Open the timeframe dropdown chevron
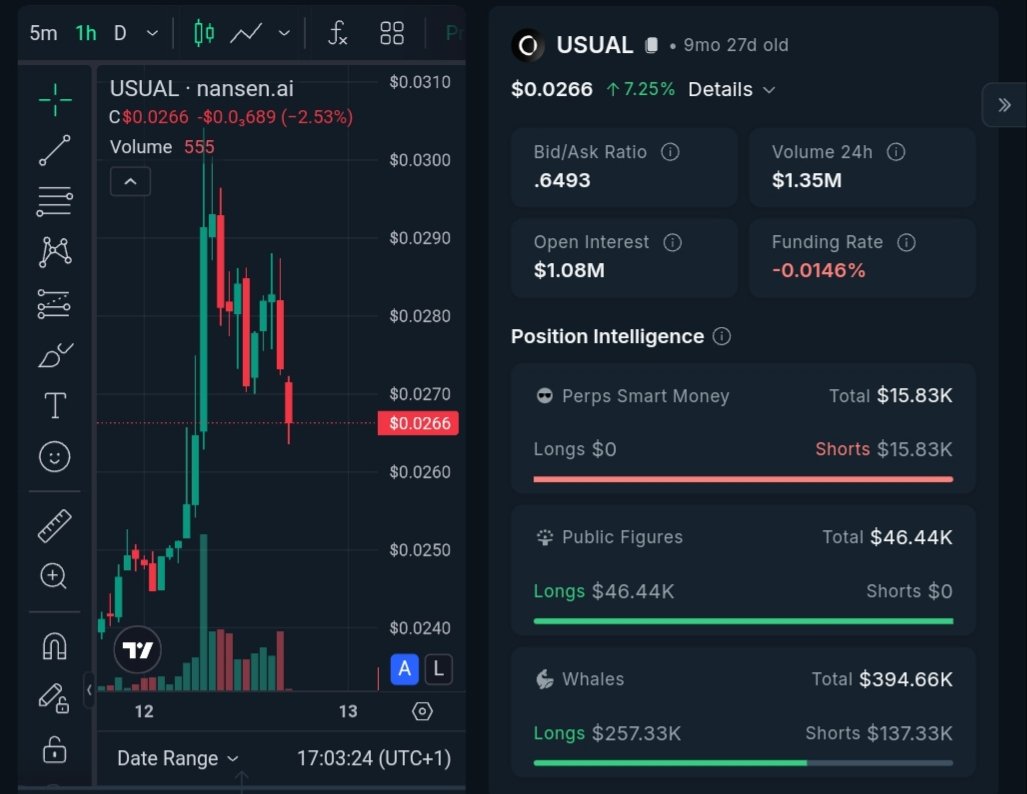Viewport: 1027px width, 794px height. tap(152, 33)
